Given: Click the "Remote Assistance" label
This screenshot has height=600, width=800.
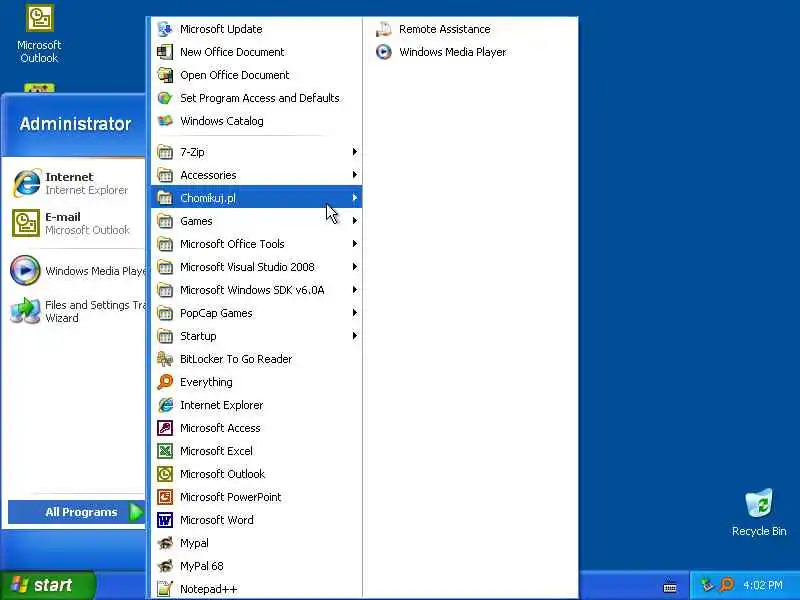Looking at the screenshot, I should pos(444,29).
